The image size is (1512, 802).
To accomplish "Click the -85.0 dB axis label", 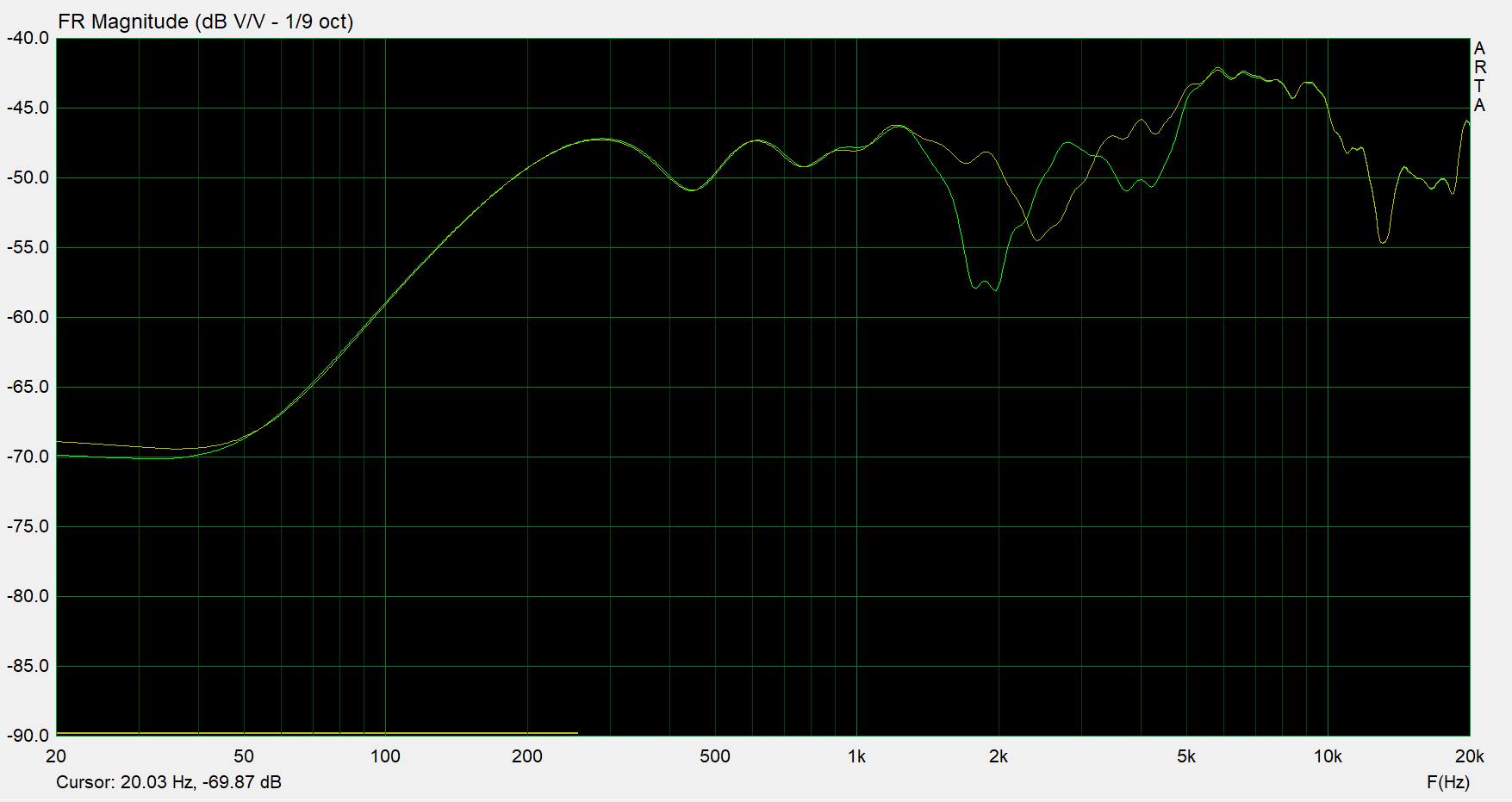I will [28, 666].
